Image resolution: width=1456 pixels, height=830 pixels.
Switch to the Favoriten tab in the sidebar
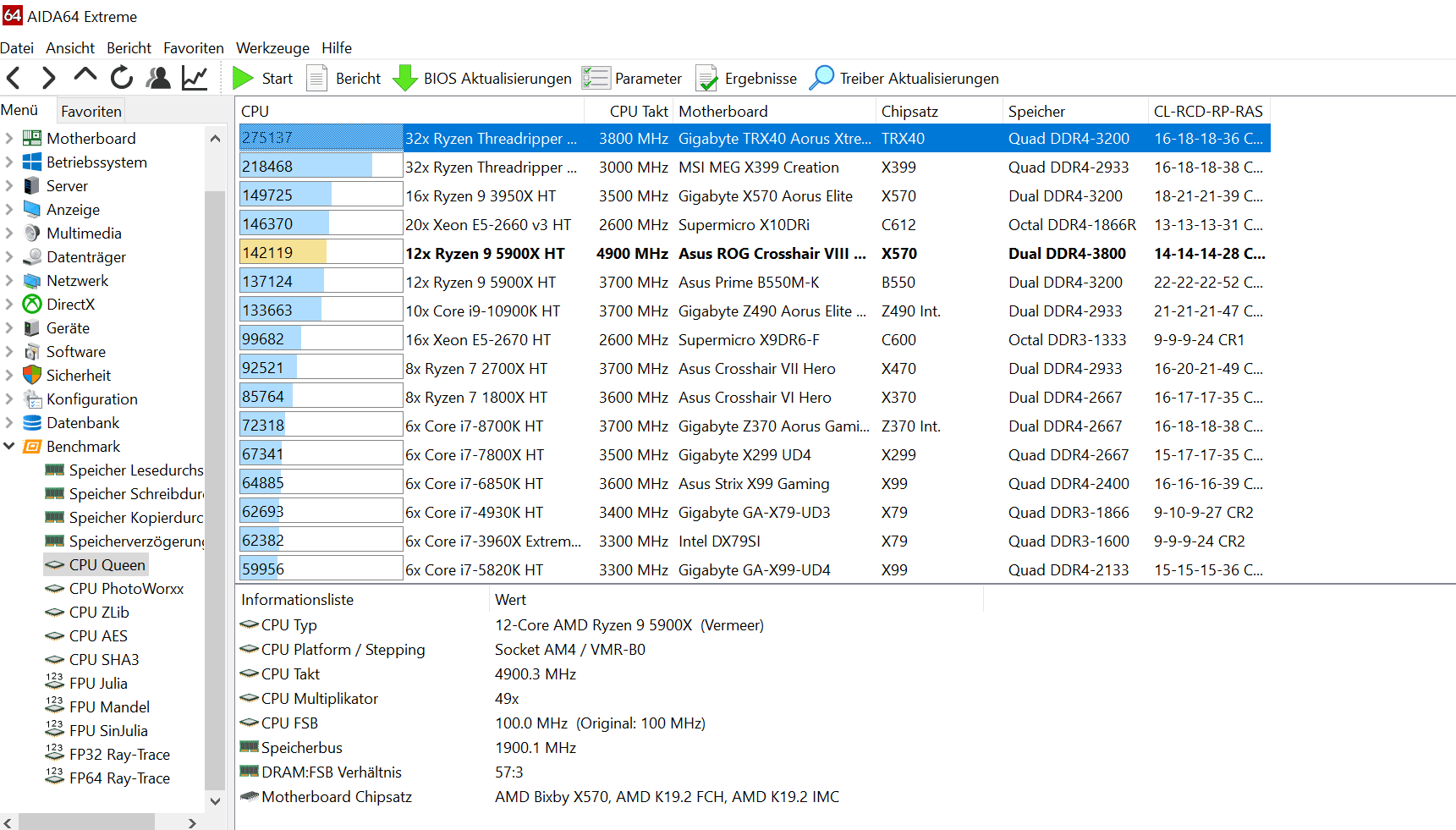pyautogui.click(x=91, y=111)
